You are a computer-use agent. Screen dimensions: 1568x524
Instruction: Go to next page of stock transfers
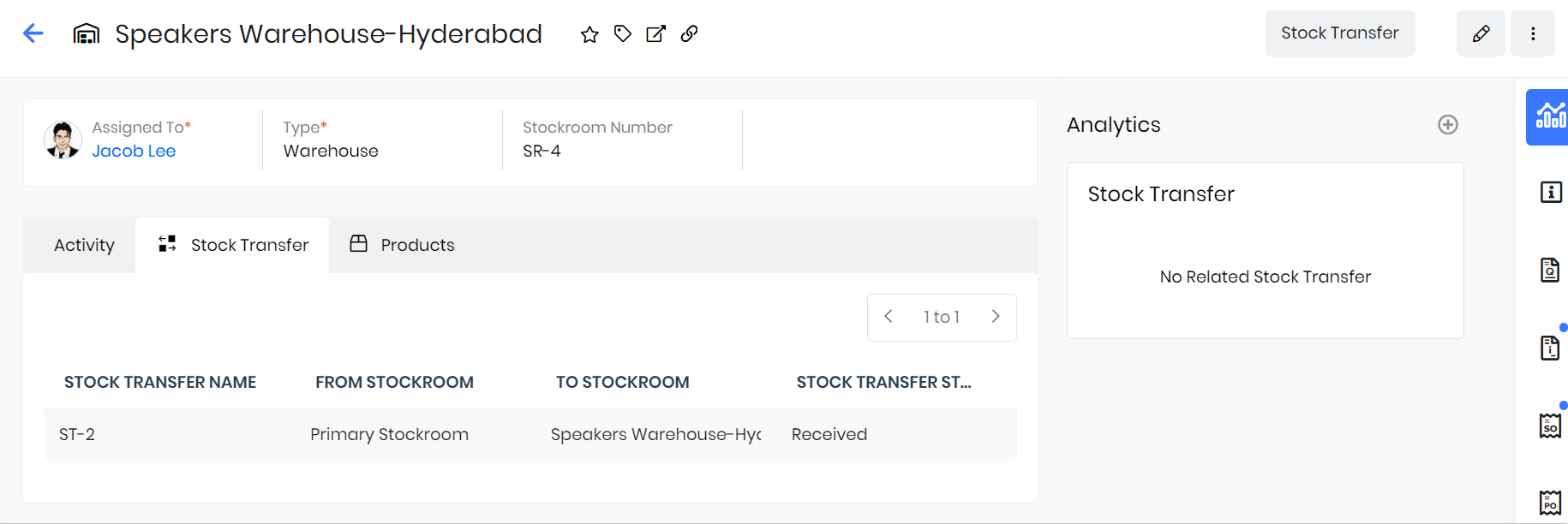coord(995,316)
